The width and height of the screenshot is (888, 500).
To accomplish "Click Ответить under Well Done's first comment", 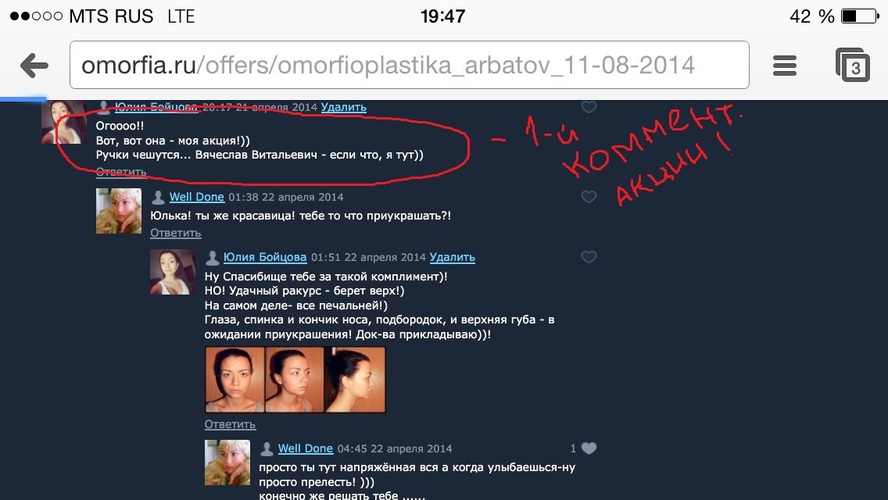I will click(176, 233).
